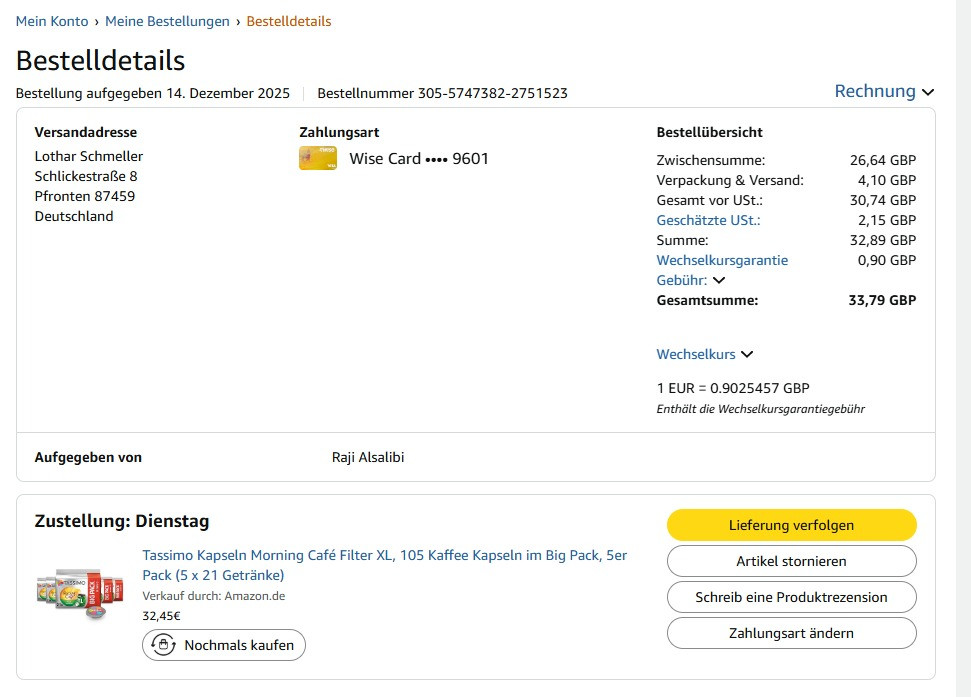Click the Wechselkurs chevron arrow

click(x=747, y=354)
